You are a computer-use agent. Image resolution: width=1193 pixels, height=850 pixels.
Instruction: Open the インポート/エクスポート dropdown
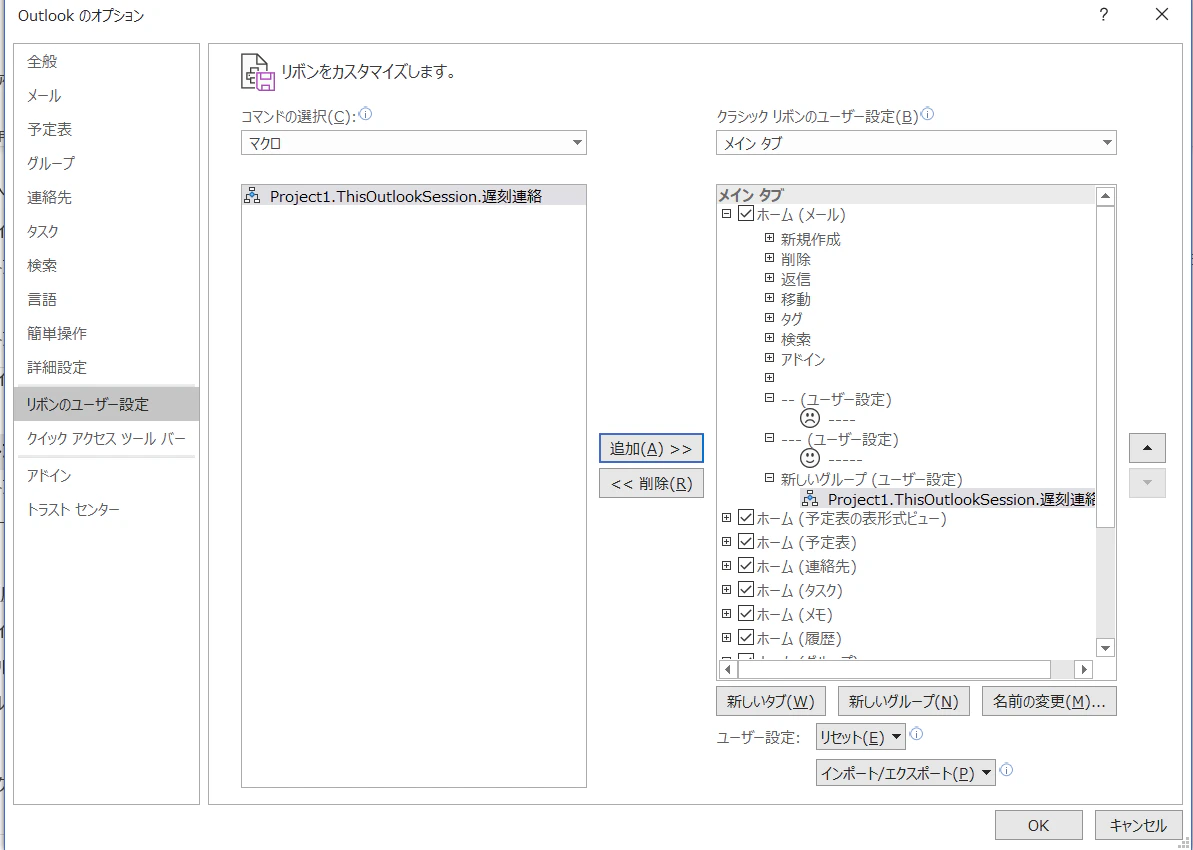pyautogui.click(x=905, y=772)
